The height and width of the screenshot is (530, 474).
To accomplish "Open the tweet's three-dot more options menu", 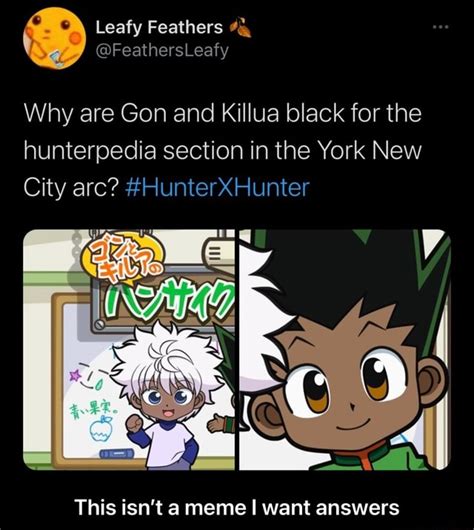I will click(441, 27).
